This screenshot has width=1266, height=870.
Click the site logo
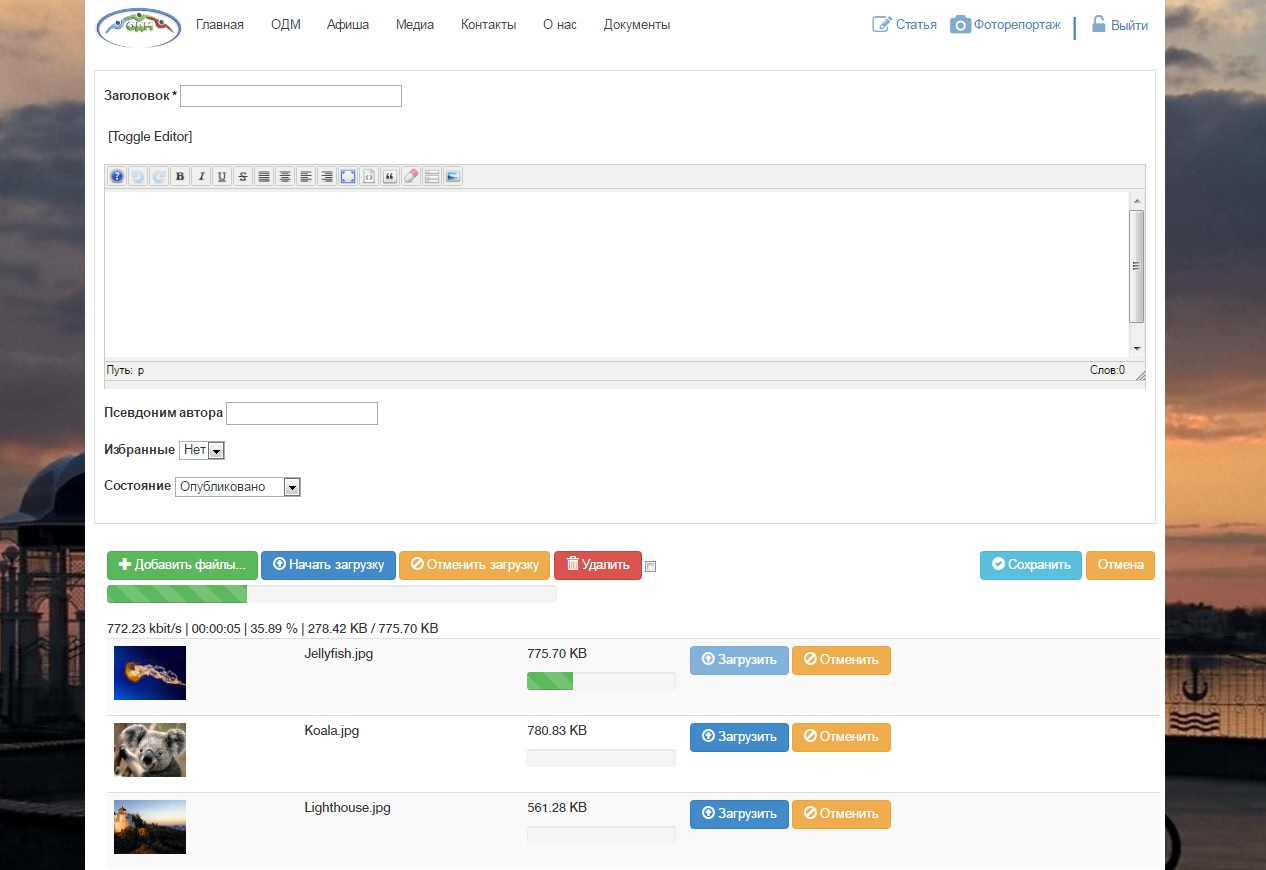tap(139, 26)
